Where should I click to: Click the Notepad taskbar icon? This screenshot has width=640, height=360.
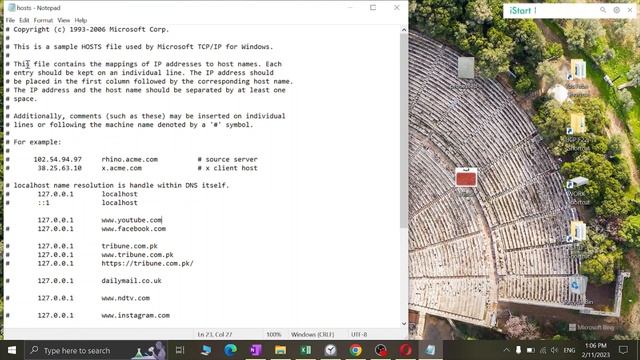click(x=430, y=350)
